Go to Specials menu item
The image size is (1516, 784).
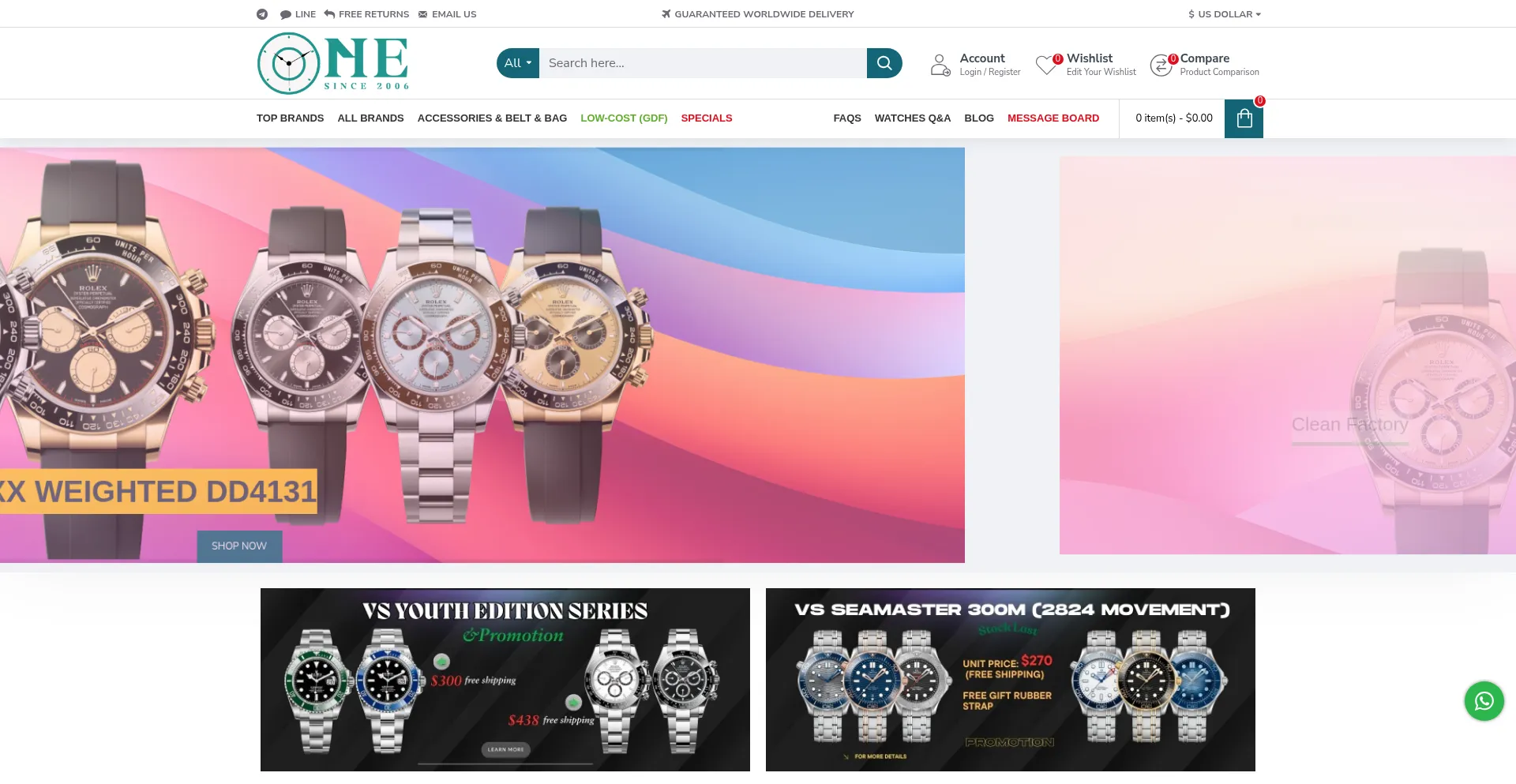pyautogui.click(x=707, y=118)
